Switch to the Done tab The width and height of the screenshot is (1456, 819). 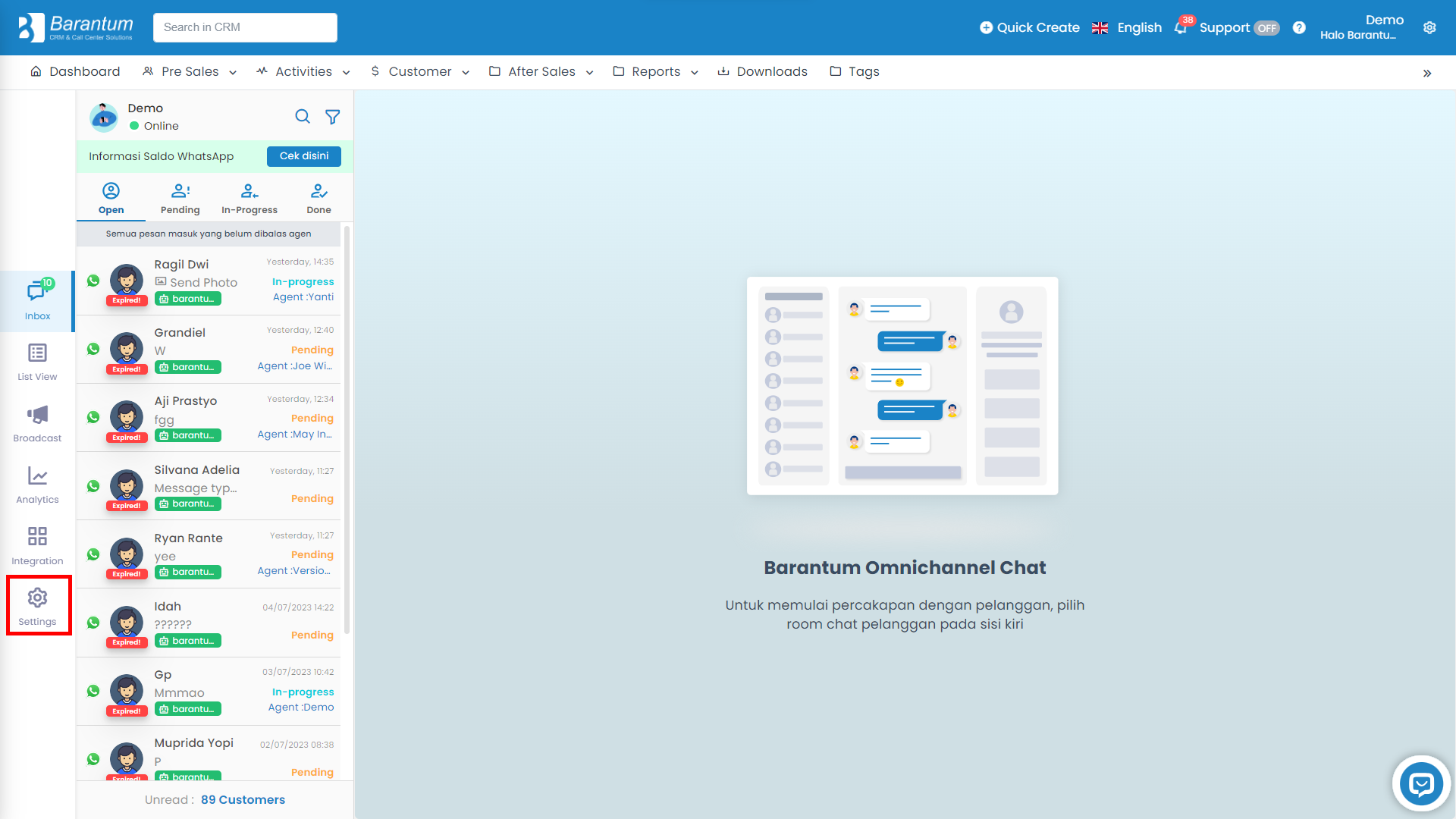(318, 199)
